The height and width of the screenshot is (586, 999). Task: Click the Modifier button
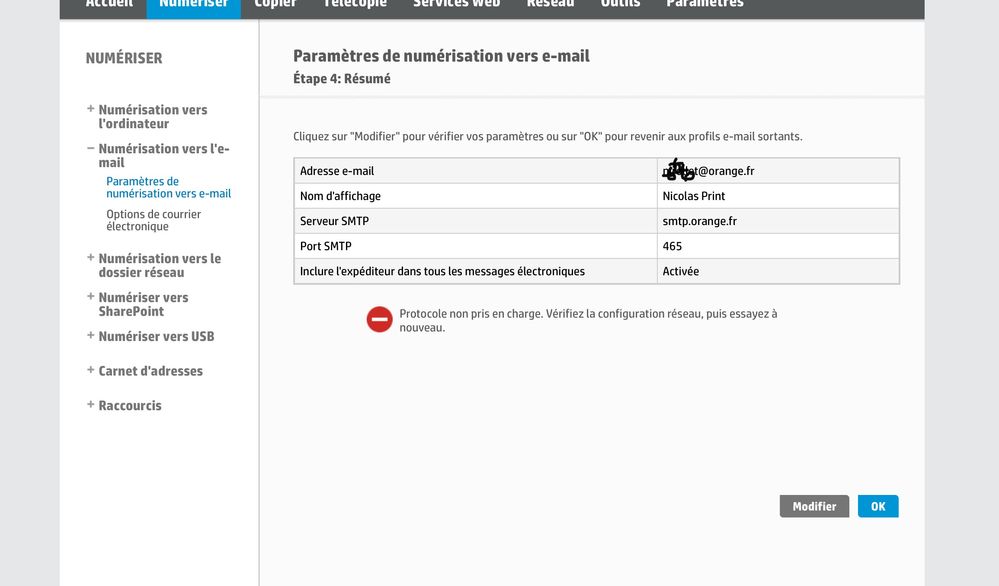(814, 506)
